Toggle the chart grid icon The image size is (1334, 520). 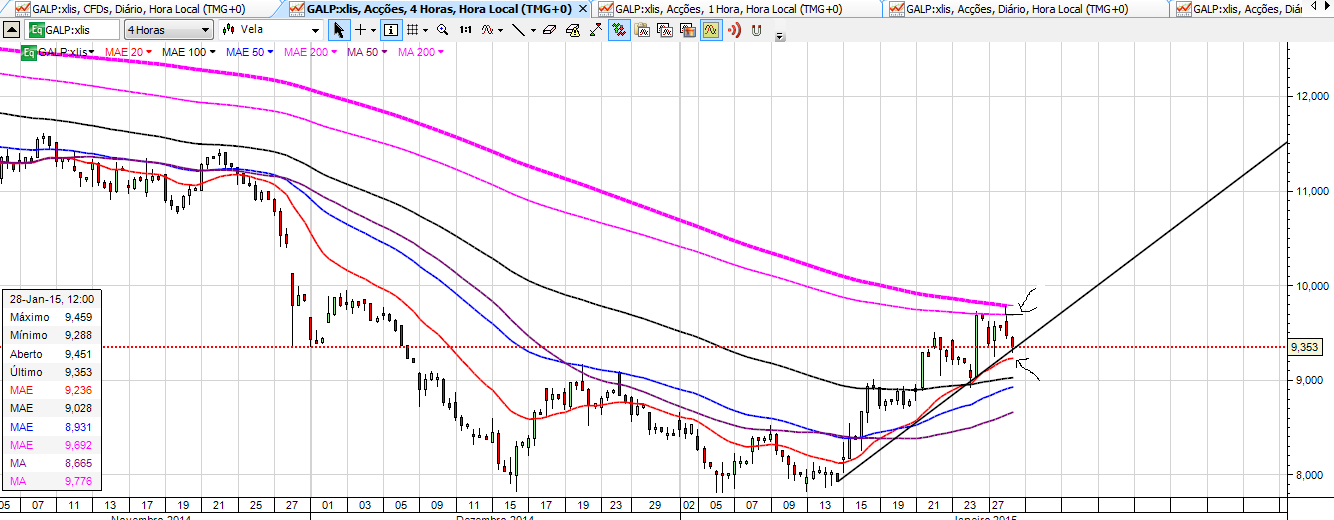412,30
